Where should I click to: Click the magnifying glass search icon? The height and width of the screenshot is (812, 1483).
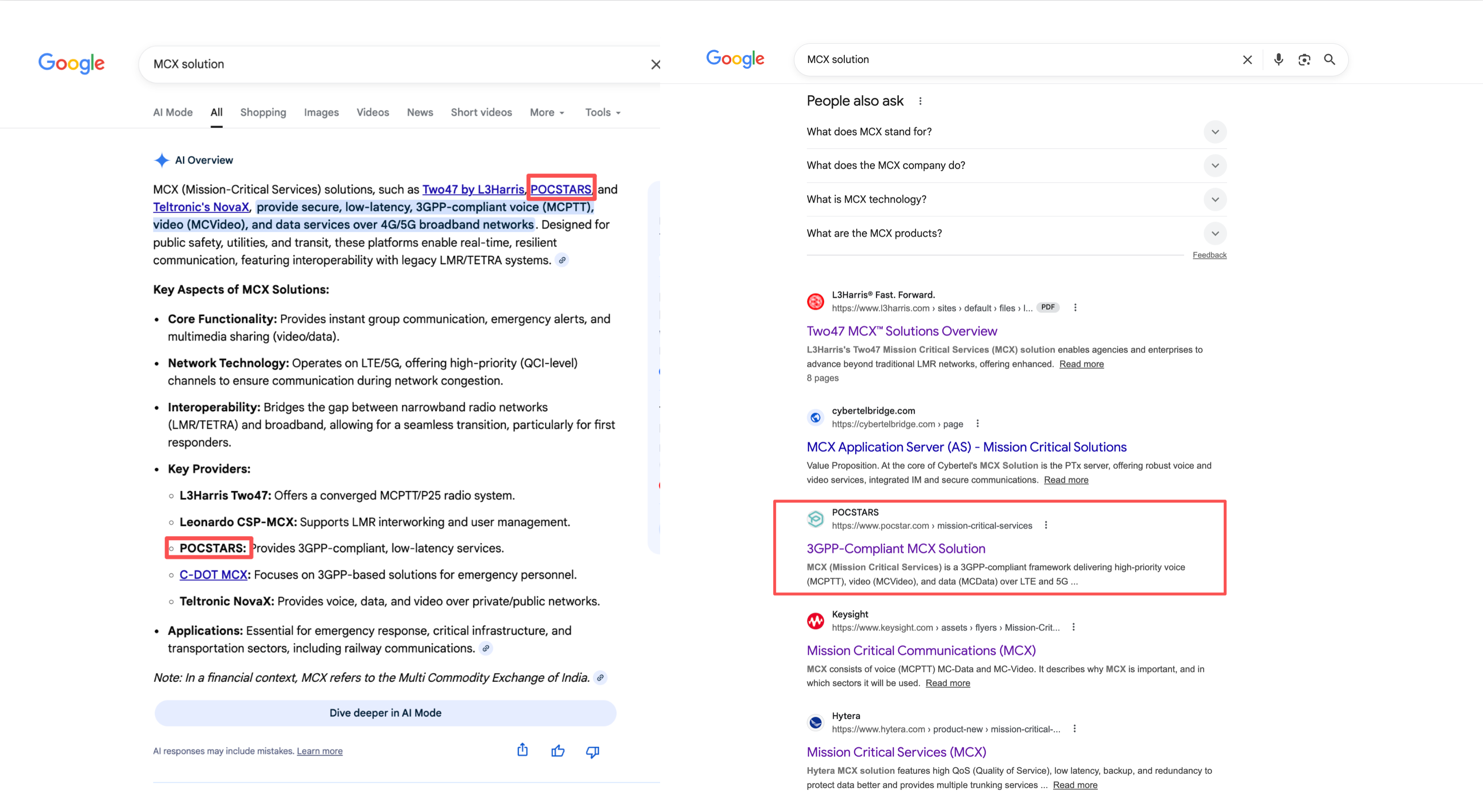tap(1329, 59)
